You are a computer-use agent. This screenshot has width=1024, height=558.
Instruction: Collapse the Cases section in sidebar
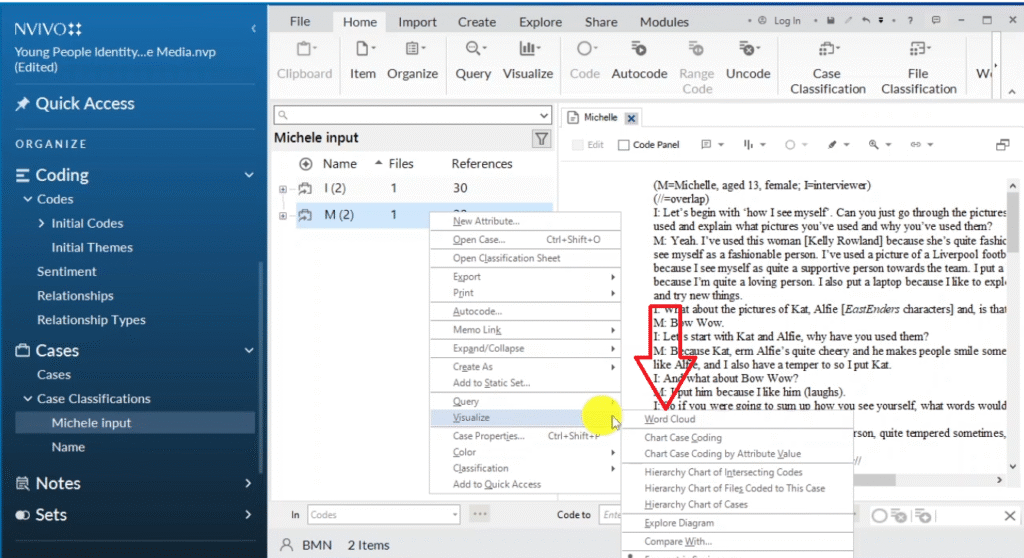click(248, 350)
